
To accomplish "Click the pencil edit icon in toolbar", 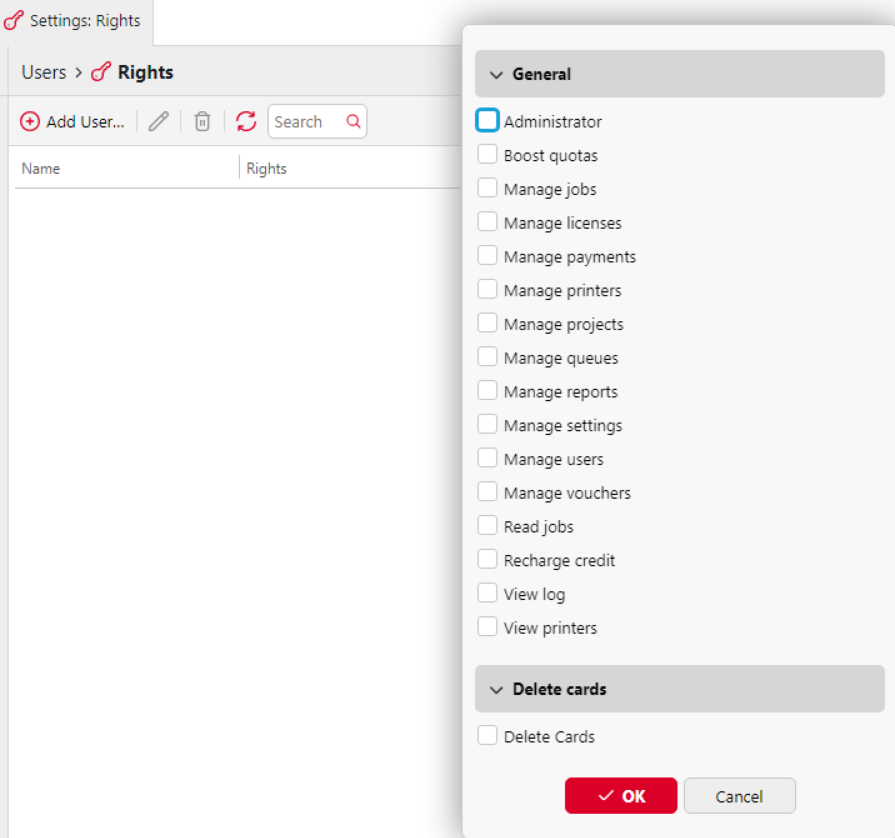I will 158,122.
